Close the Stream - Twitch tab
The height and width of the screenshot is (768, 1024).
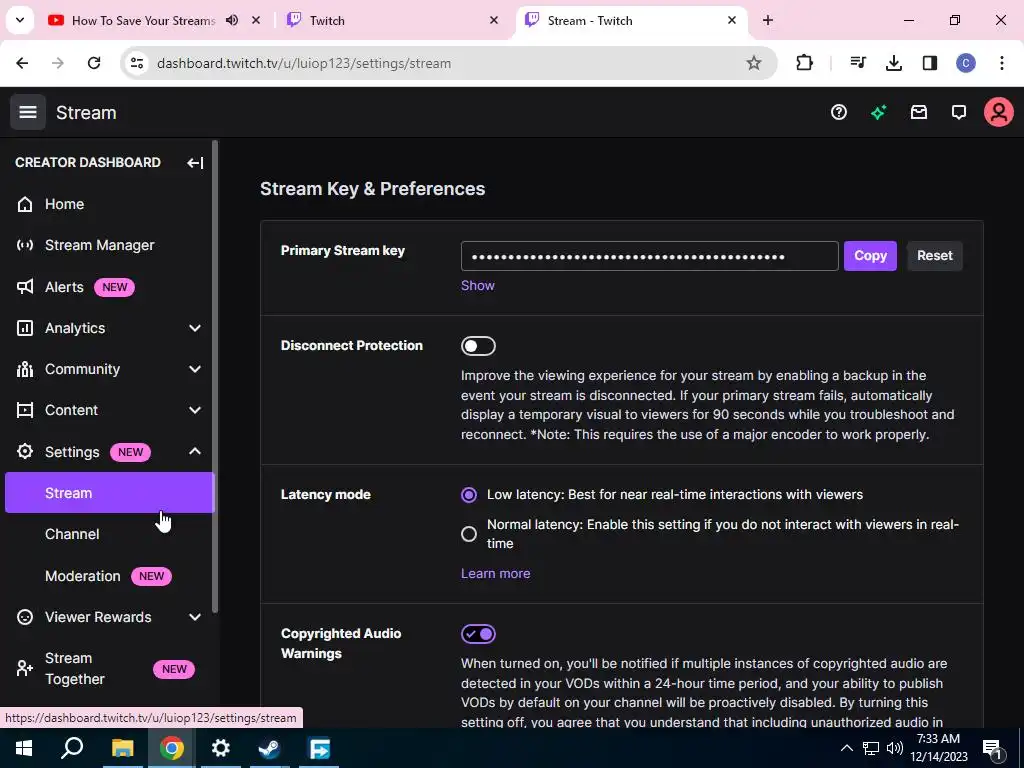pyautogui.click(x=732, y=20)
